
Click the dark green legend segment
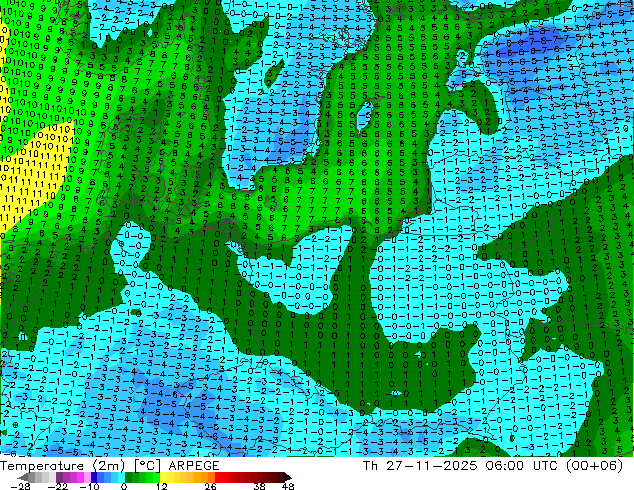128,477
